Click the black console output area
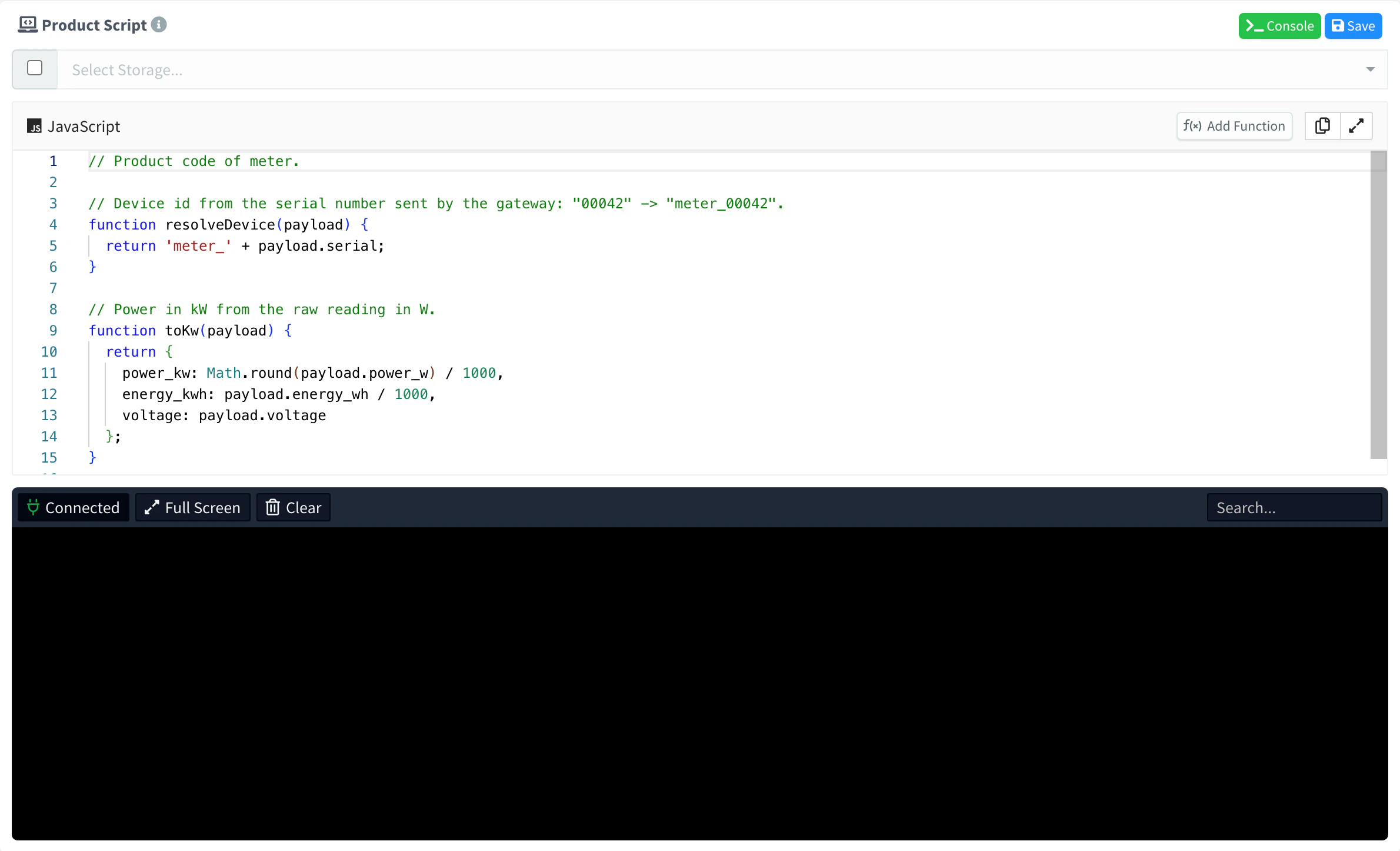The width and height of the screenshot is (1400, 851). [x=700, y=683]
